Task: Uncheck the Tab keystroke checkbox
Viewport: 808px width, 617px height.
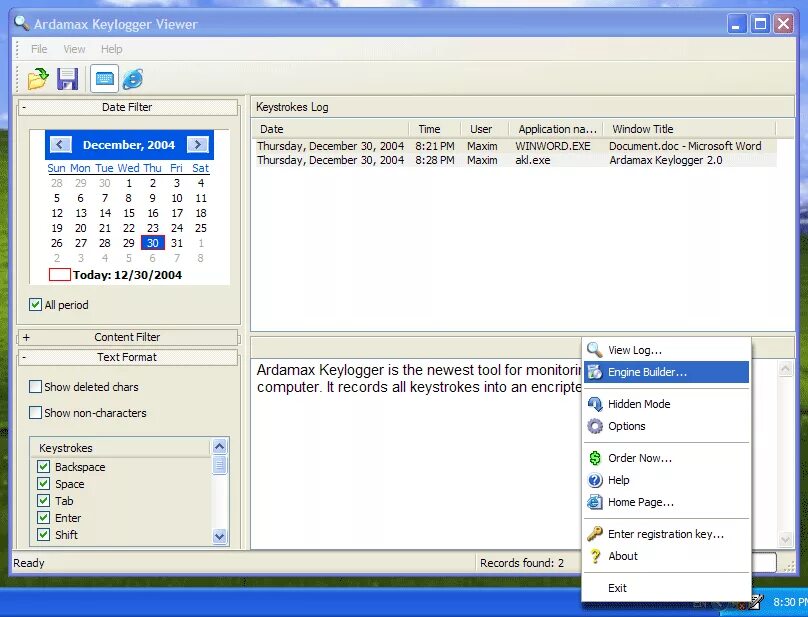Action: 43,501
